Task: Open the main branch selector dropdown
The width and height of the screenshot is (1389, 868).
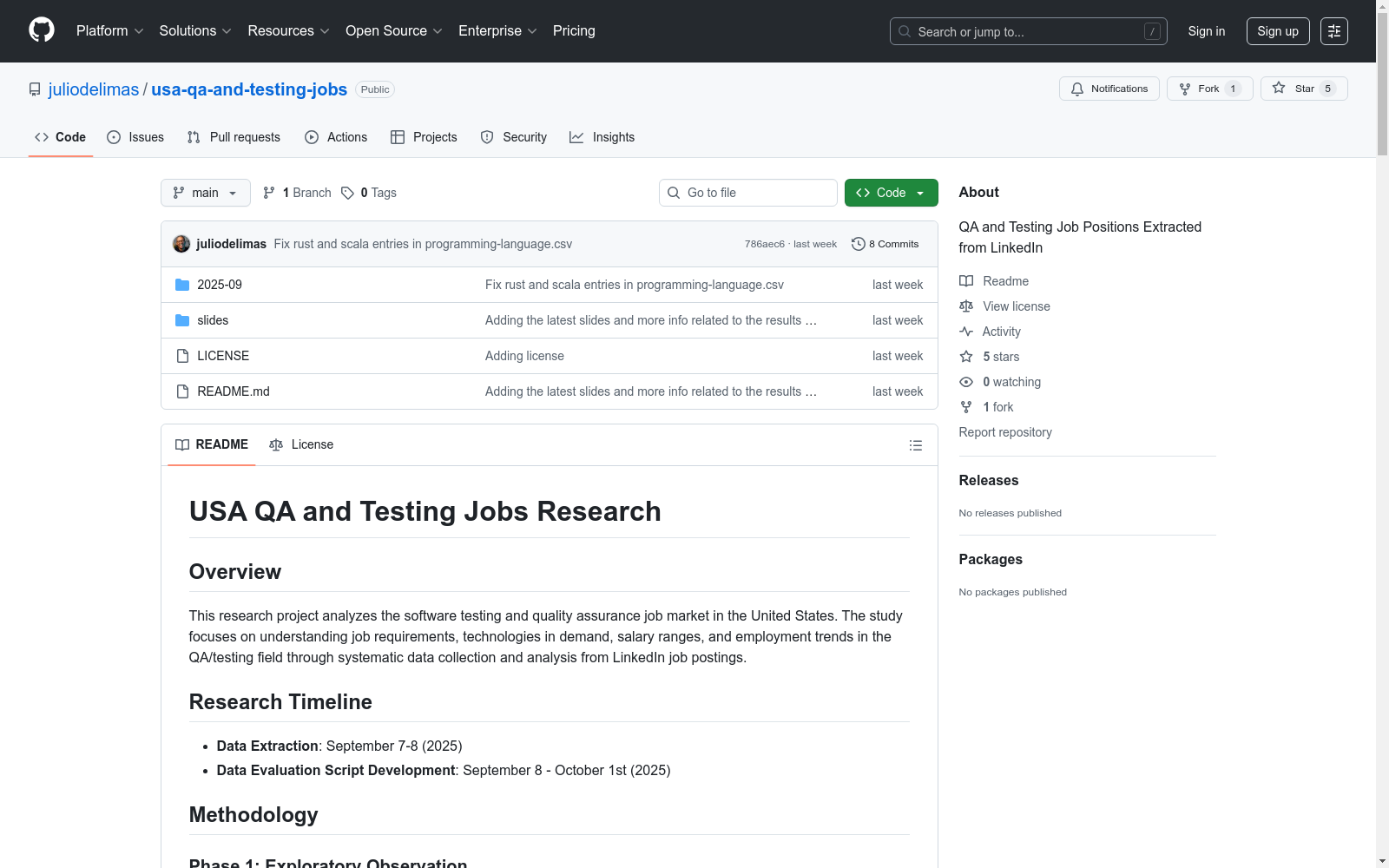Action: pyautogui.click(x=206, y=193)
